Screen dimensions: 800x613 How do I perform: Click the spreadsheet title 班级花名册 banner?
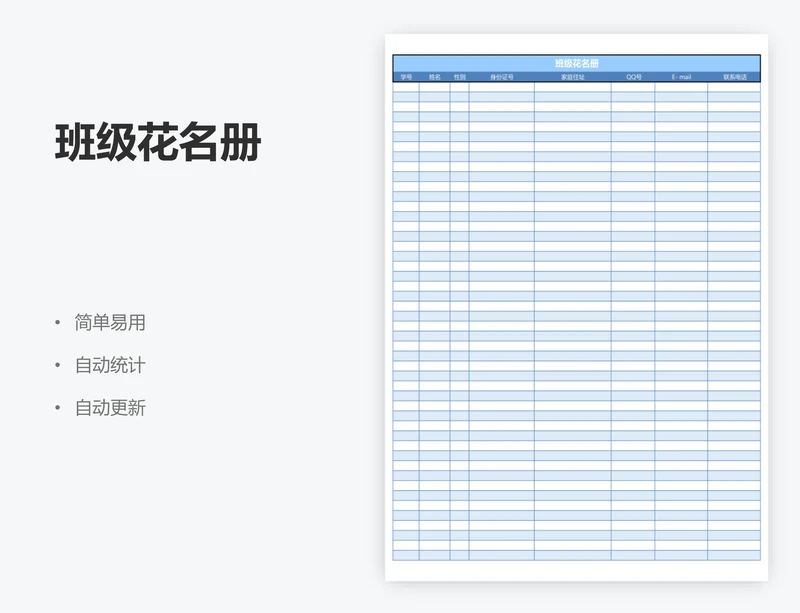[577, 63]
